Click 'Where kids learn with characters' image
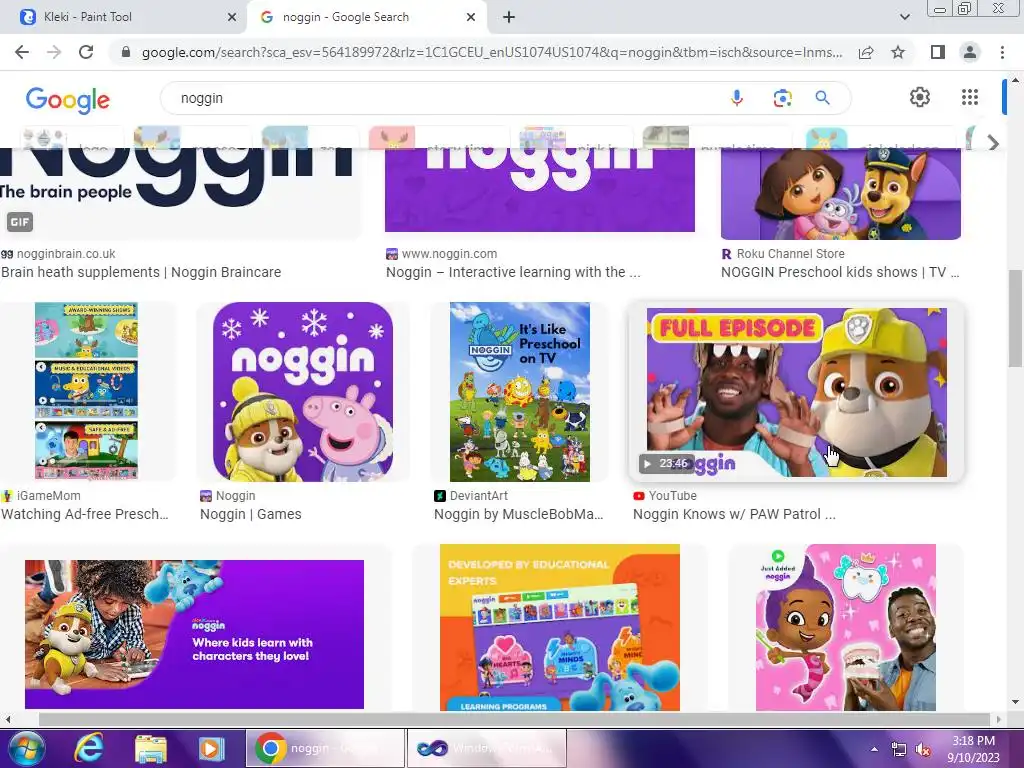 point(194,634)
